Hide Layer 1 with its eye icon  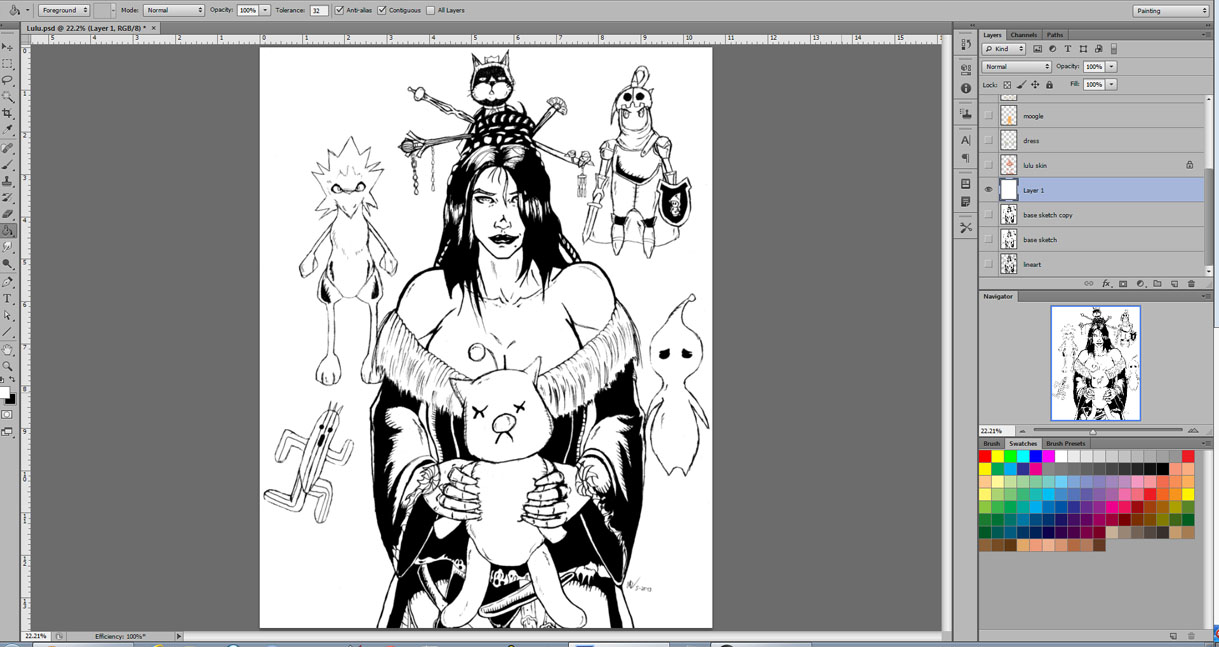pos(988,190)
